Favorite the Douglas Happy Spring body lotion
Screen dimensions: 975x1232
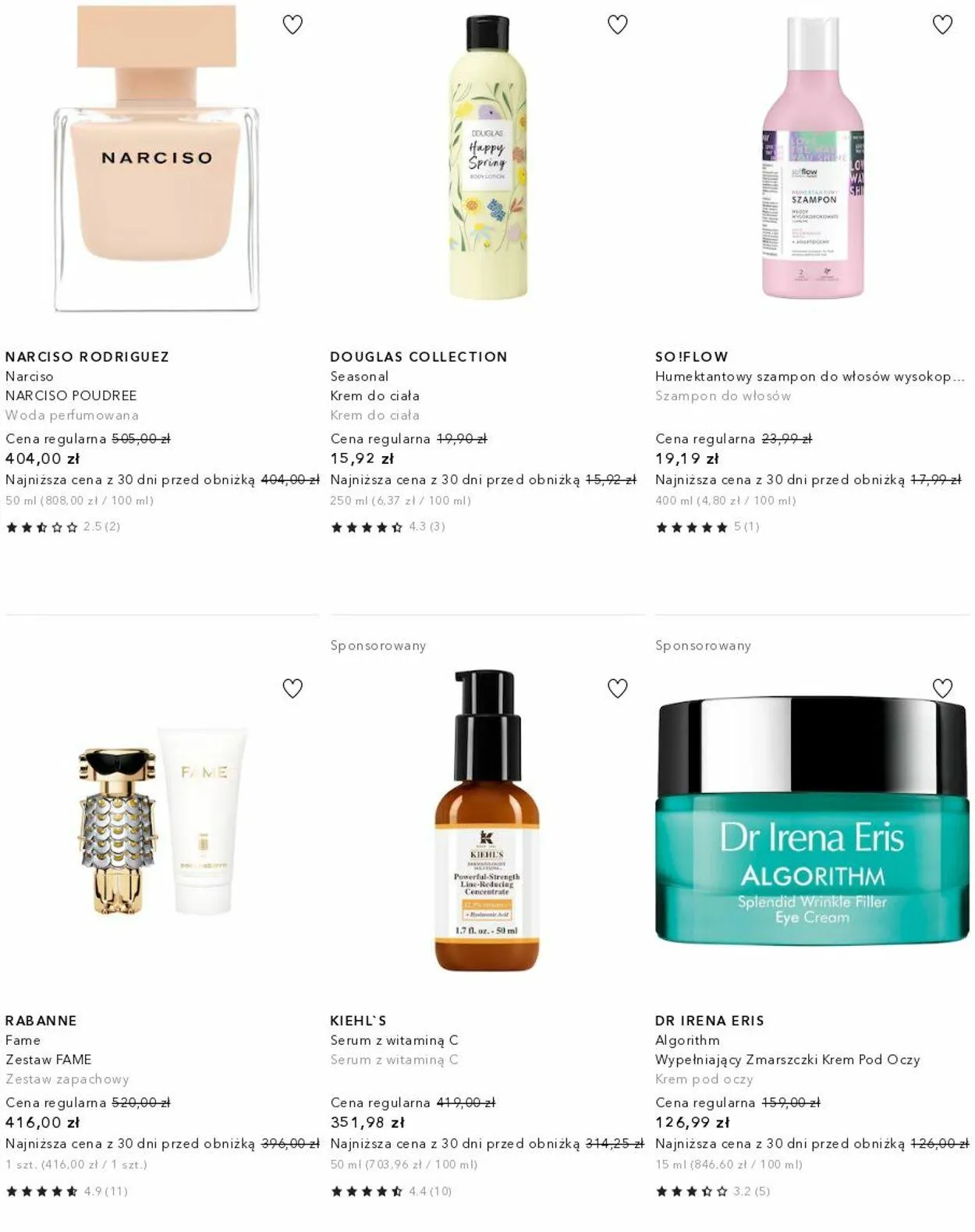coord(618,25)
